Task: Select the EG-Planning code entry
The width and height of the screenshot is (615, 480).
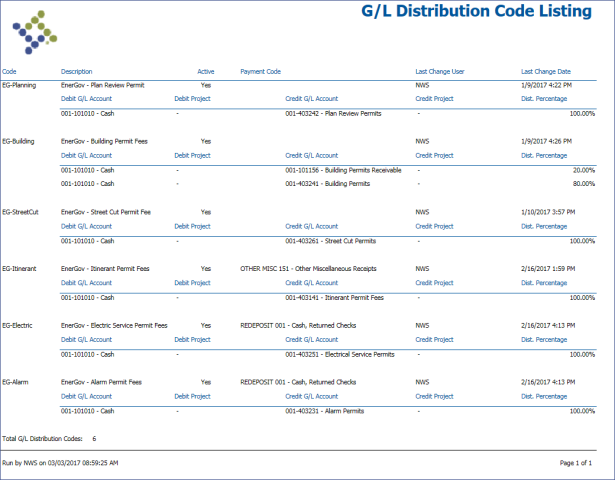Action: pyautogui.click(x=19, y=85)
